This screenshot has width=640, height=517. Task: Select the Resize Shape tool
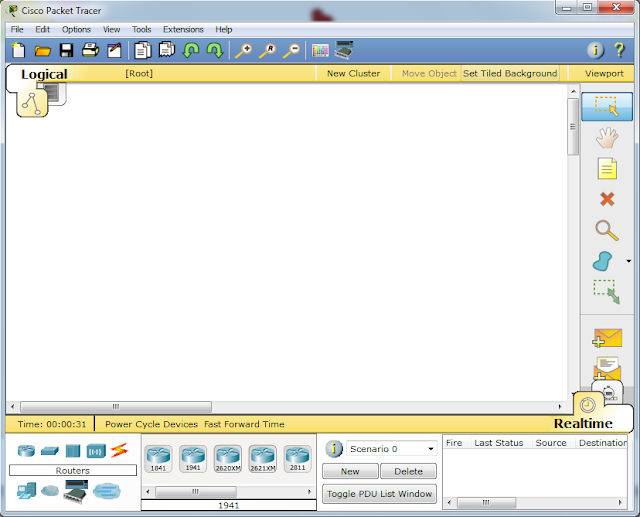point(607,292)
